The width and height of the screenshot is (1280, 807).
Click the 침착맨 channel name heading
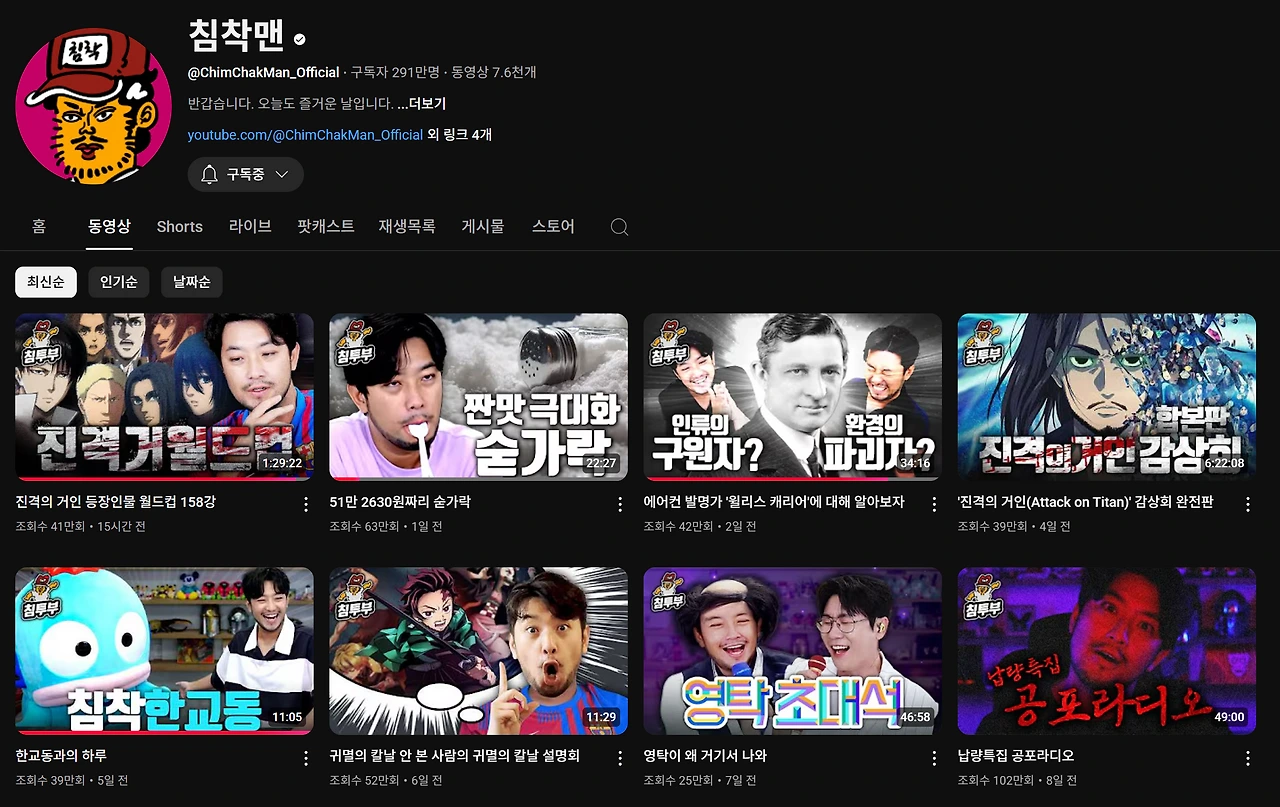click(236, 36)
